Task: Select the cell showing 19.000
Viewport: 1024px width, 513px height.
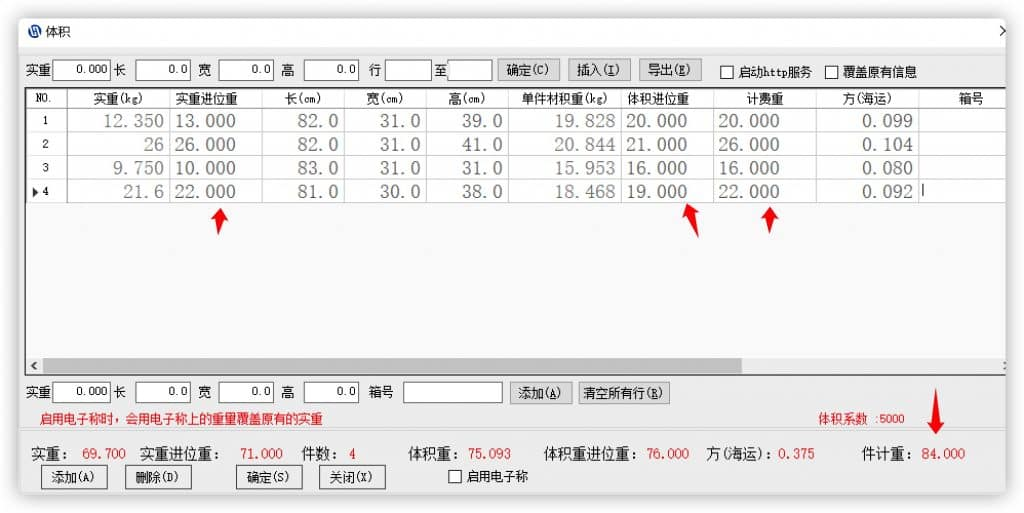Action: pyautogui.click(x=667, y=191)
